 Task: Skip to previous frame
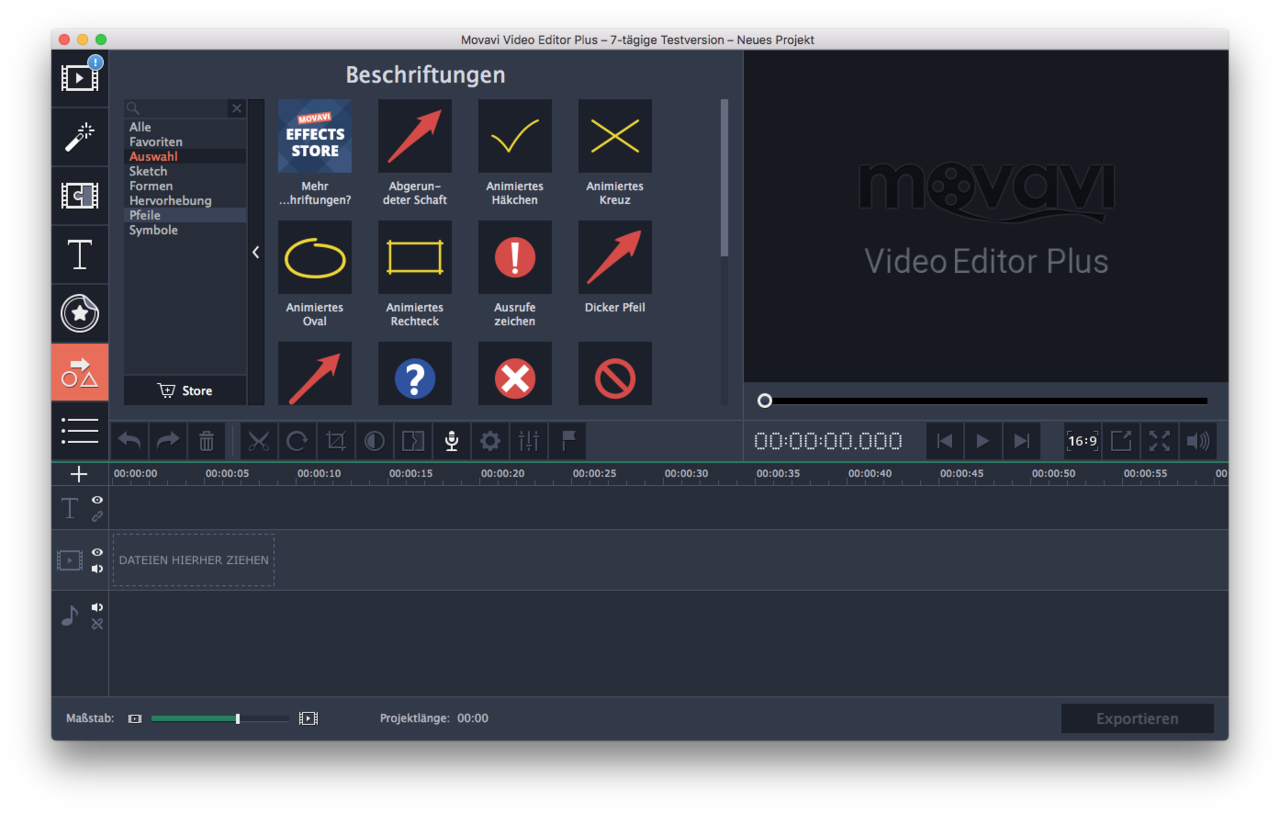click(x=944, y=441)
